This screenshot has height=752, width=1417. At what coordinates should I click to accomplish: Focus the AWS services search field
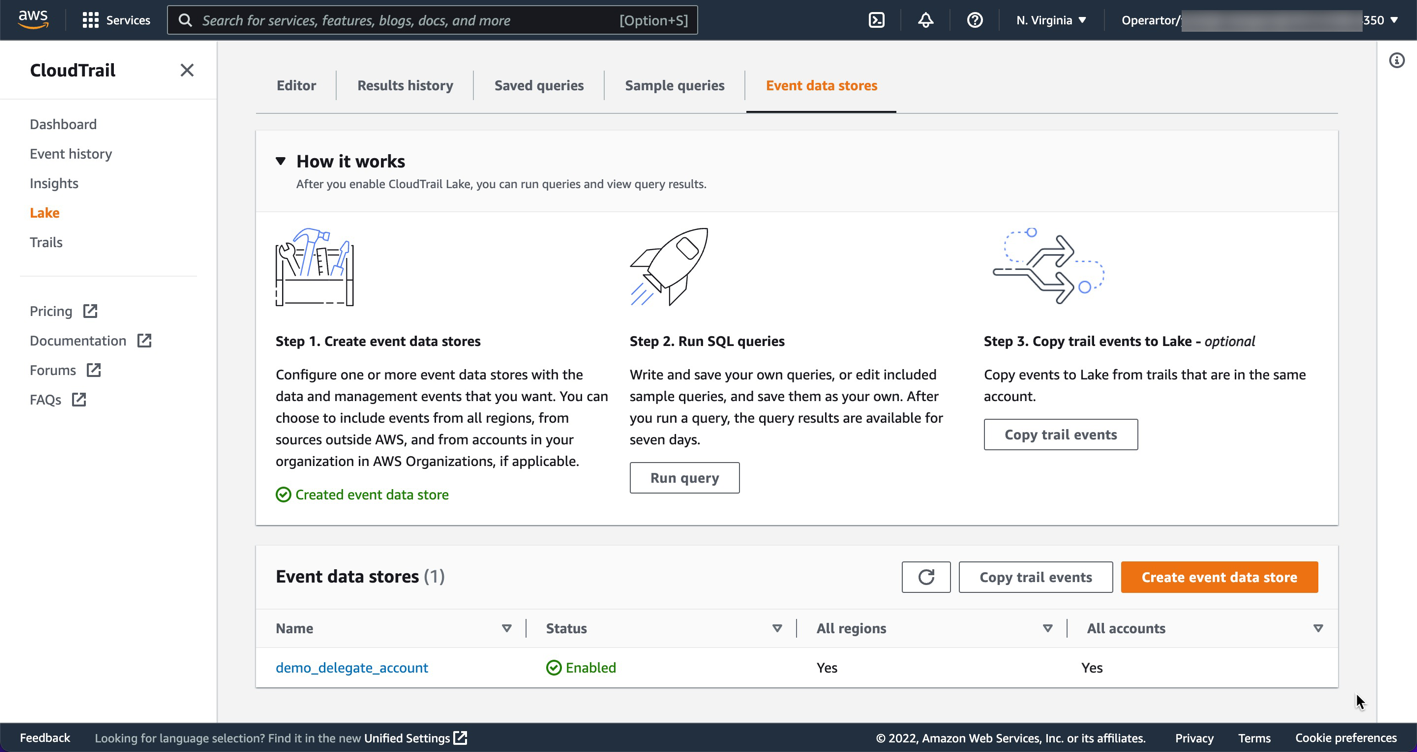[432, 20]
